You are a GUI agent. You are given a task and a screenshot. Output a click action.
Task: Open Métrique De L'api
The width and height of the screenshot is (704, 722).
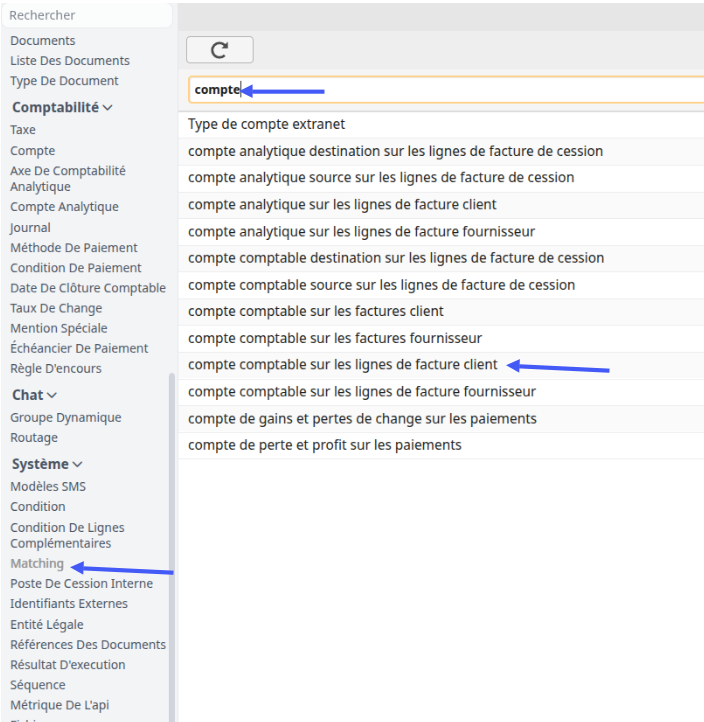tap(60, 705)
